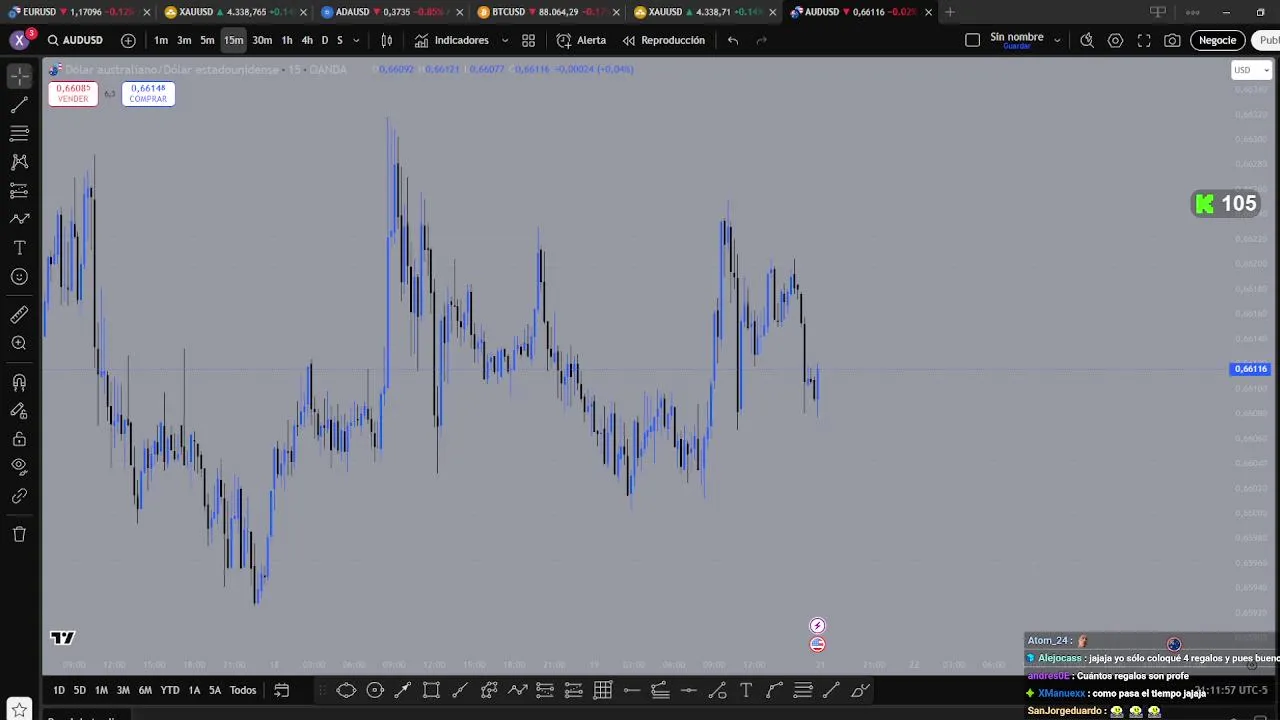Set chart range to 6M
Viewport: 1280px width, 720px height.
(x=145, y=690)
